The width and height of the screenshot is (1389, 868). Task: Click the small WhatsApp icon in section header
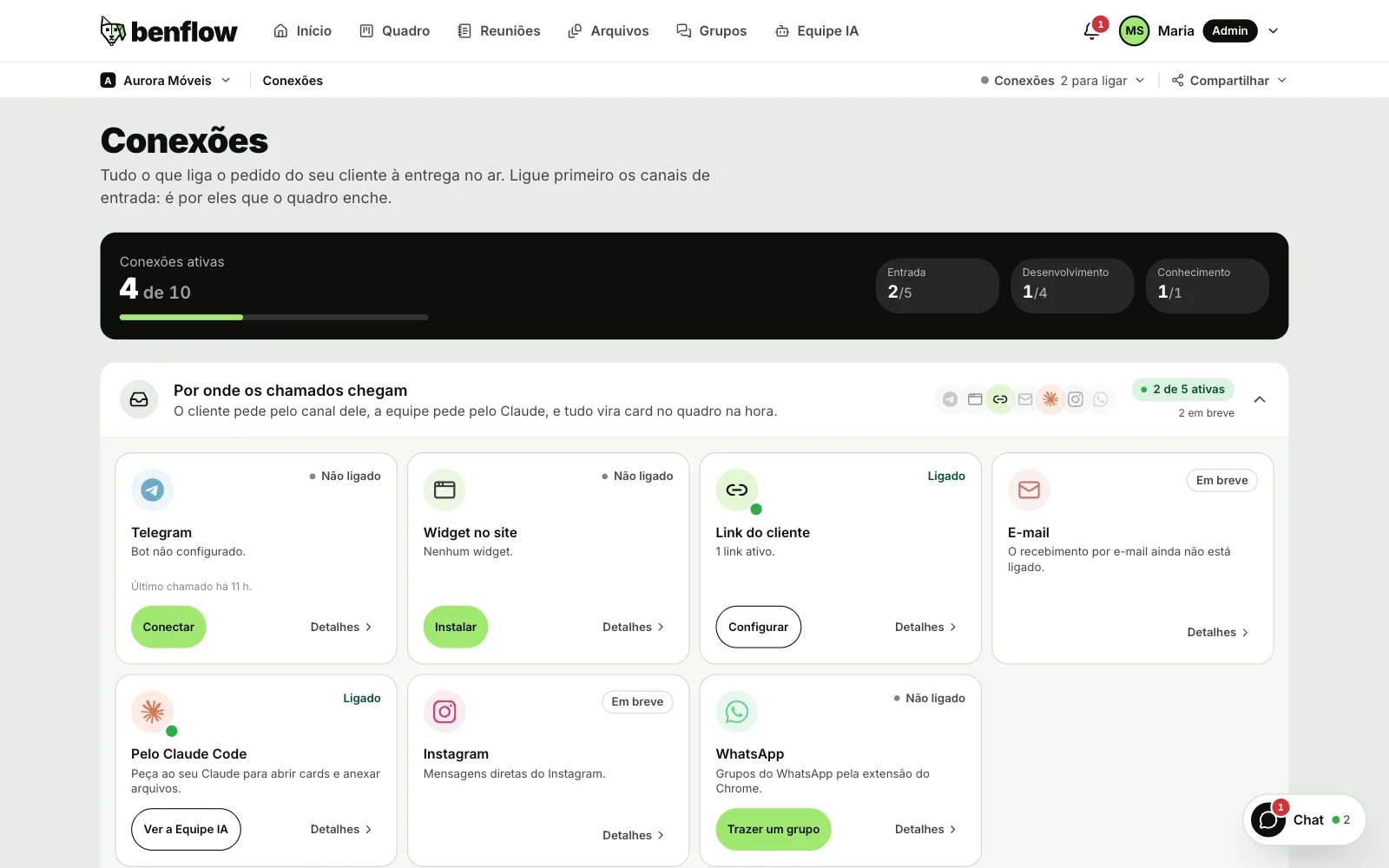(1101, 399)
